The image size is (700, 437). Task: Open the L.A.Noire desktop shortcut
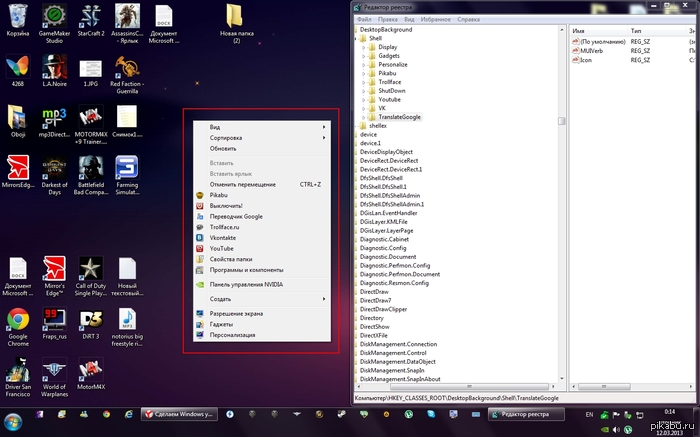click(54, 68)
